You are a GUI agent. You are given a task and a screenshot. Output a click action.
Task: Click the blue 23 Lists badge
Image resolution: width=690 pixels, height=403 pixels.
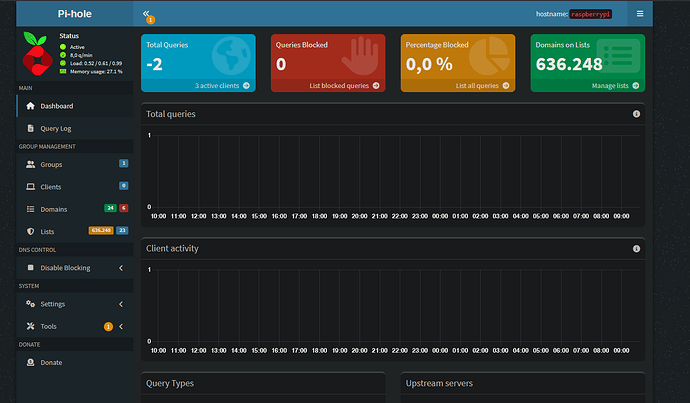tap(122, 230)
